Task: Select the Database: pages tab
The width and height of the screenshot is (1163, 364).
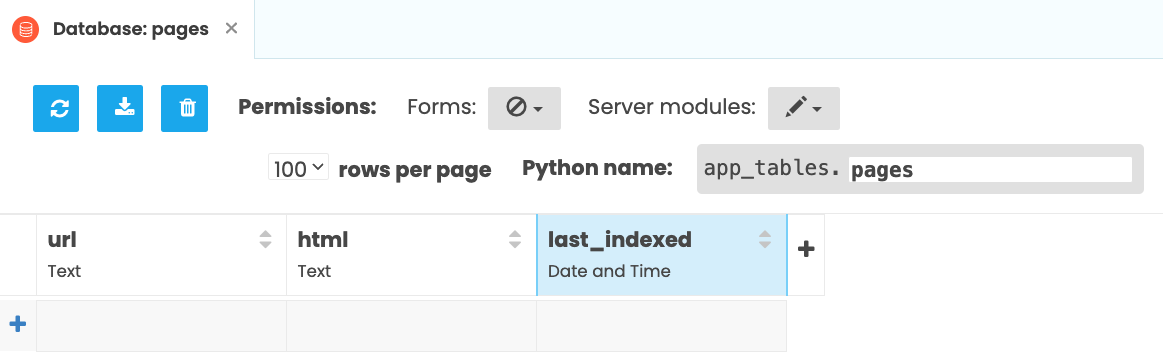Action: [x=131, y=30]
